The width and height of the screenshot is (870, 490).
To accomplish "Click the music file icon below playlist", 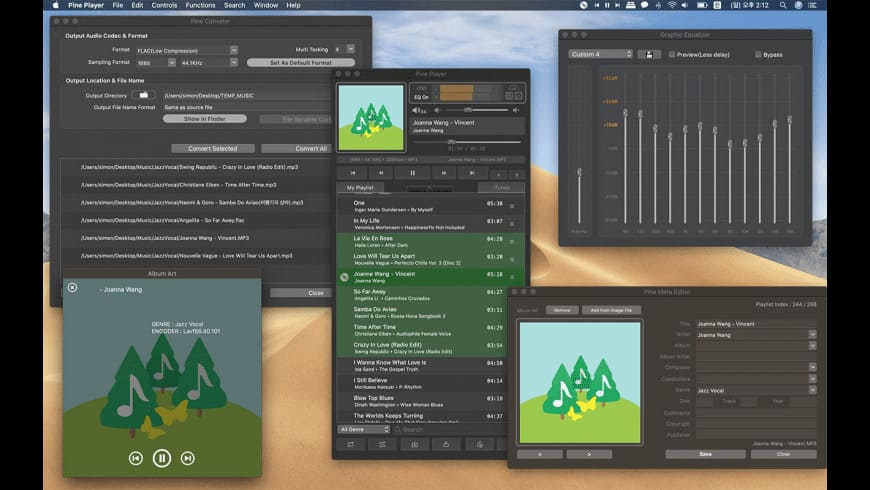I will click(x=479, y=444).
